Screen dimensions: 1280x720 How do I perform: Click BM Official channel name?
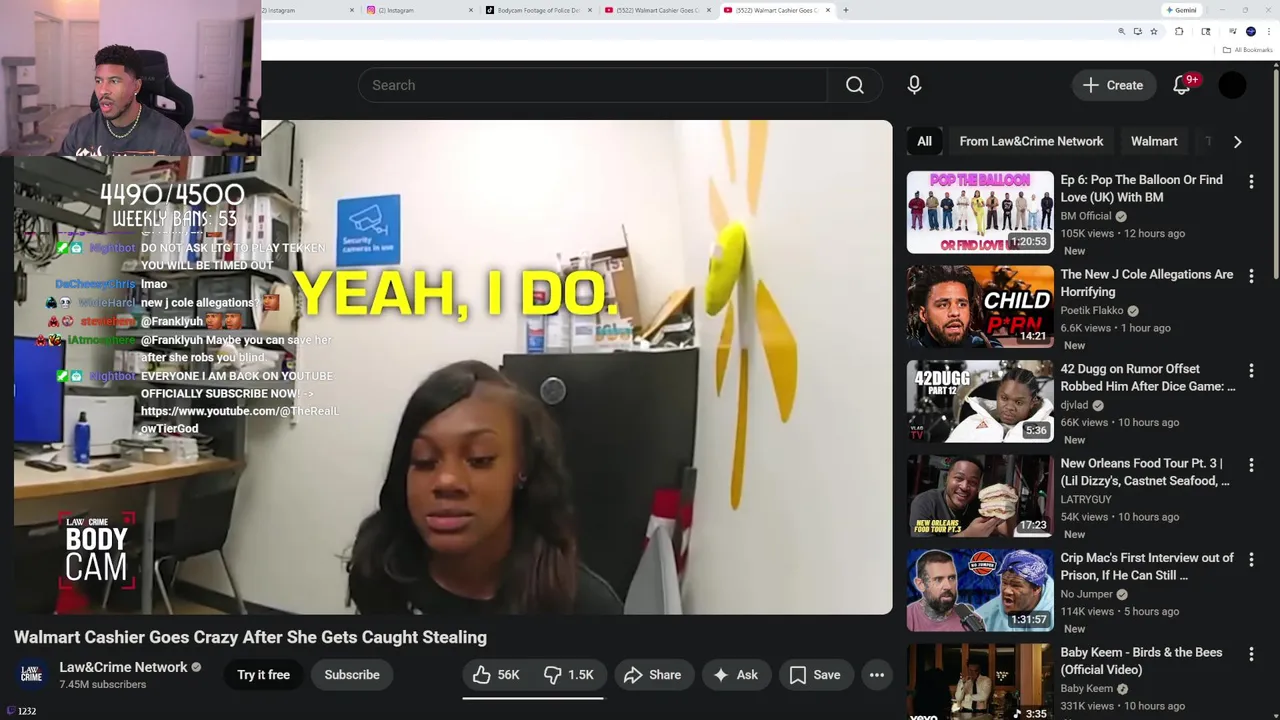coord(1086,216)
